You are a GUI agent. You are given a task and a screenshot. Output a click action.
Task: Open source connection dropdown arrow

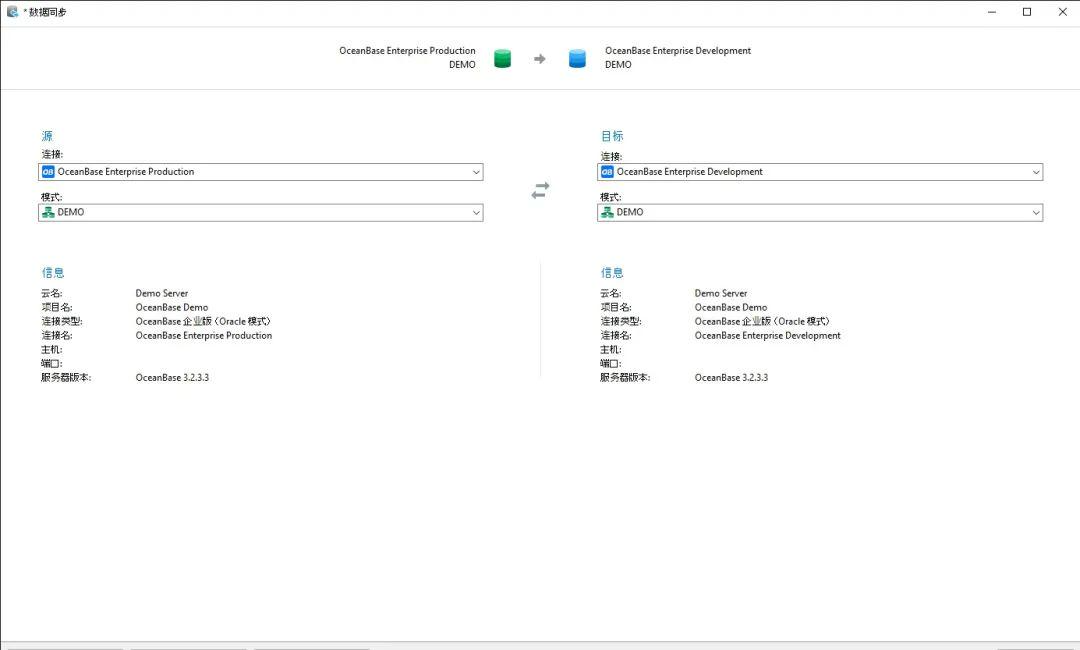(x=476, y=172)
